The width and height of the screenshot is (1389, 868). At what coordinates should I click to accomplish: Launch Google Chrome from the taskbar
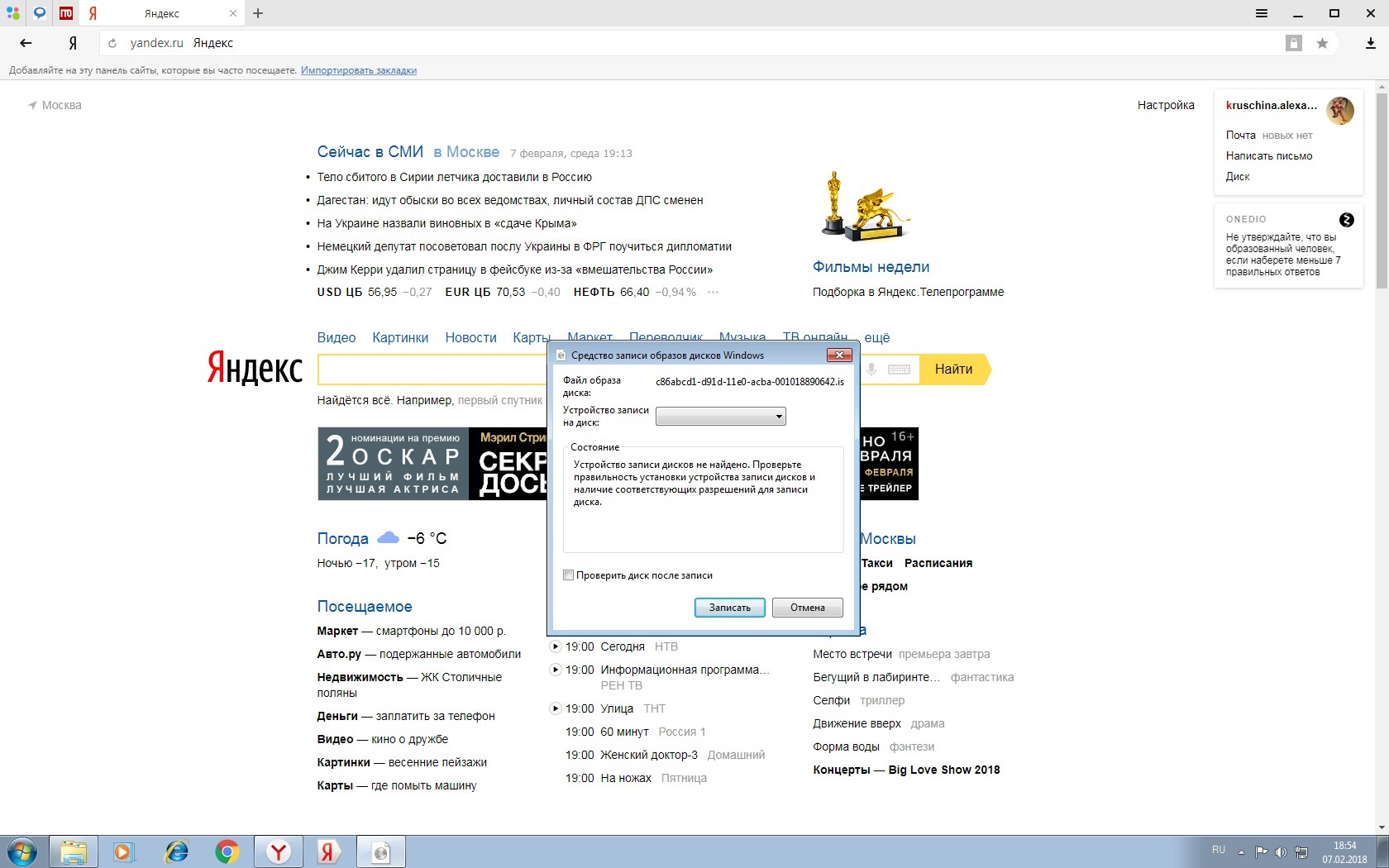(227, 851)
